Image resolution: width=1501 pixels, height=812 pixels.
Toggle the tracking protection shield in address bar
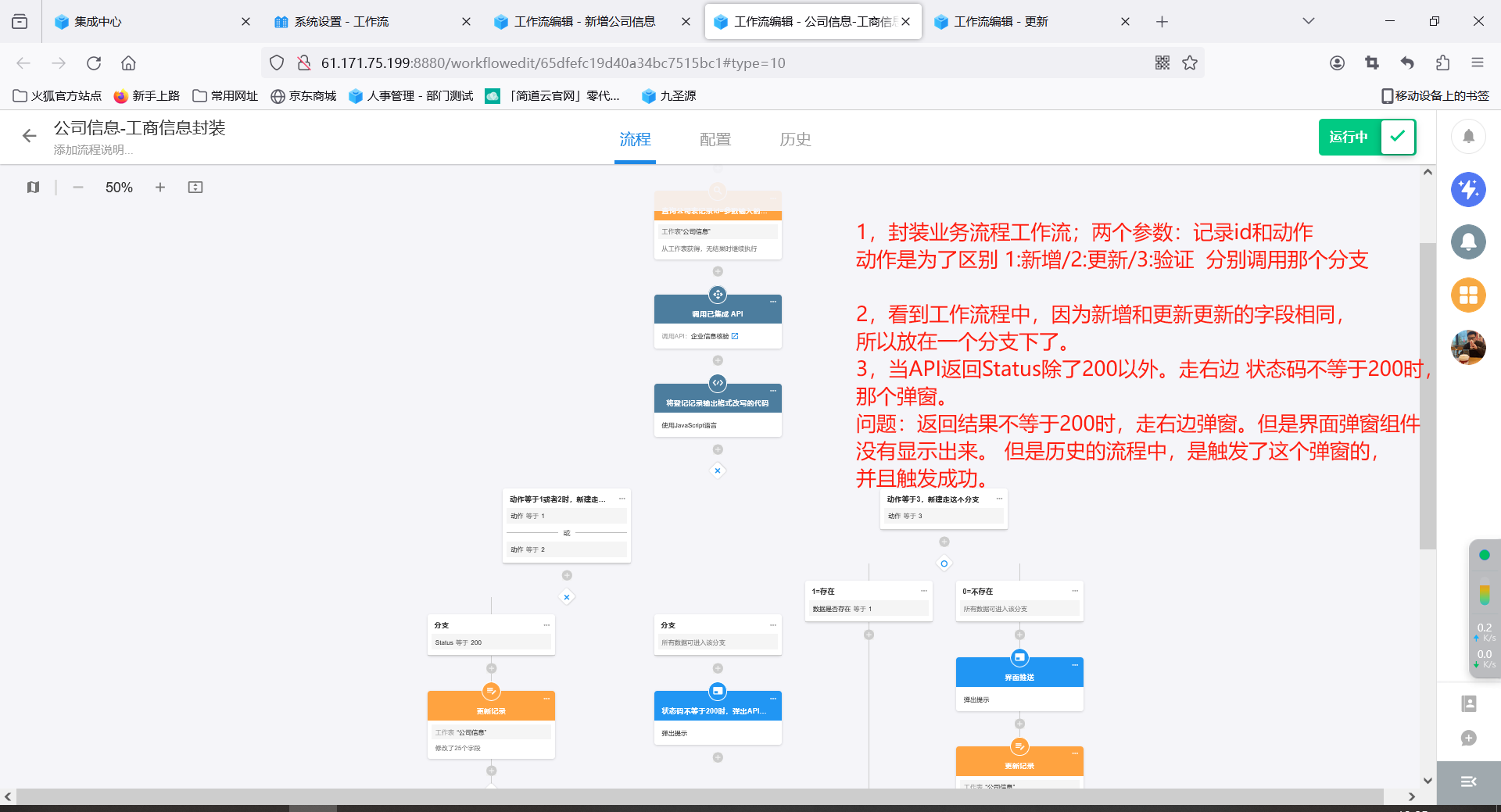(276, 63)
